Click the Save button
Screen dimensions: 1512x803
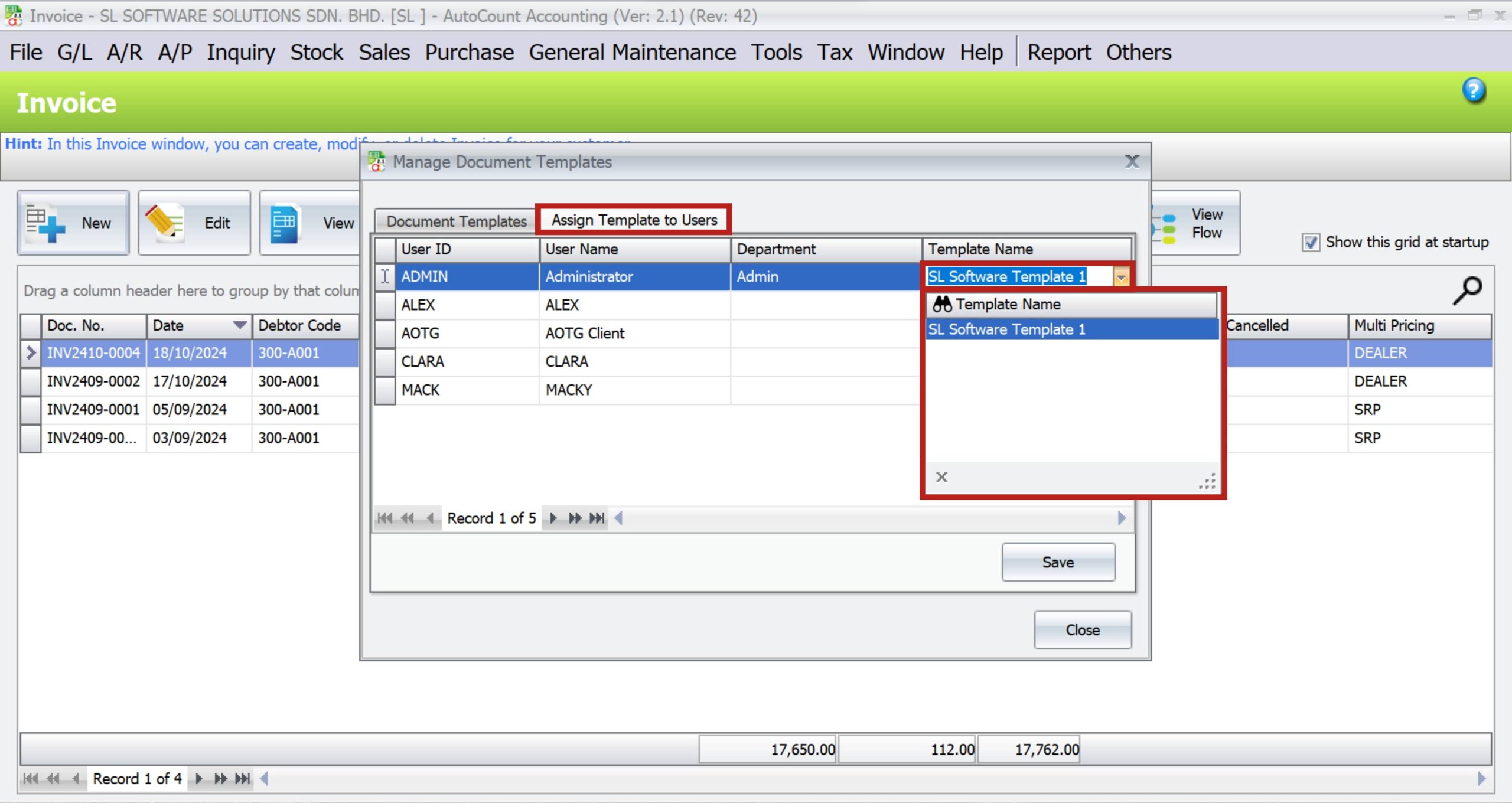(1058, 562)
